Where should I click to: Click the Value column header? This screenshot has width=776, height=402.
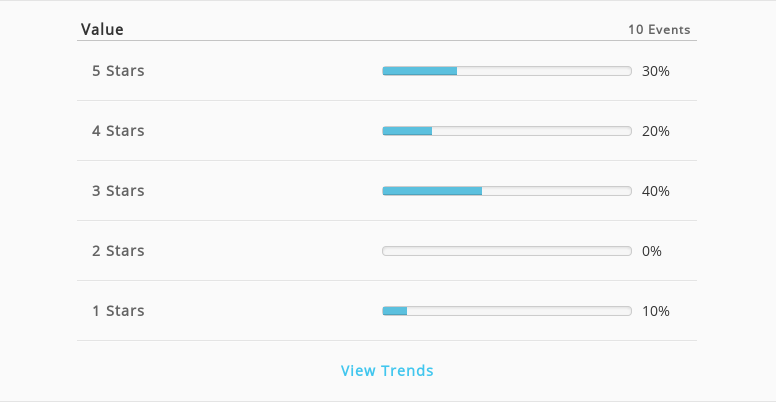pos(102,29)
